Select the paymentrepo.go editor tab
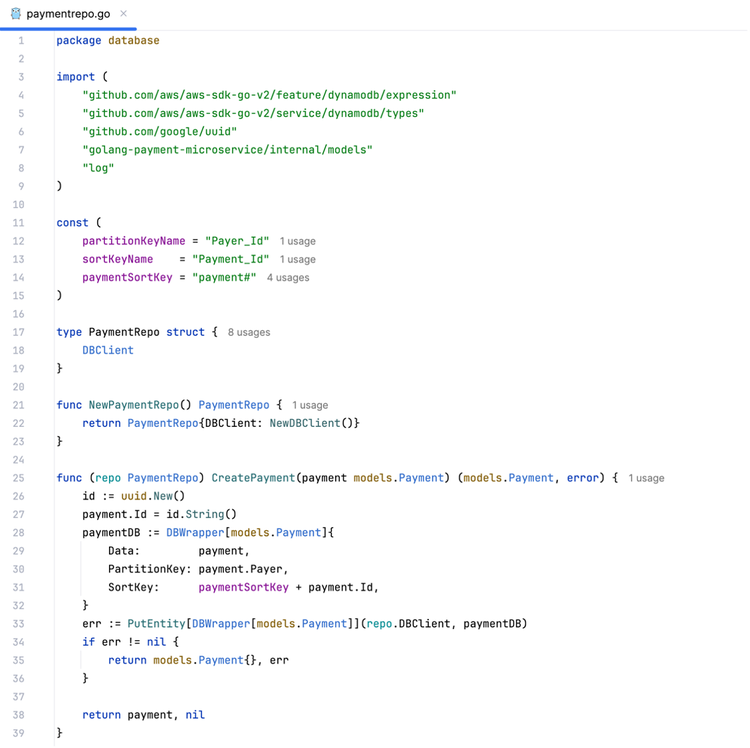 click(68, 14)
